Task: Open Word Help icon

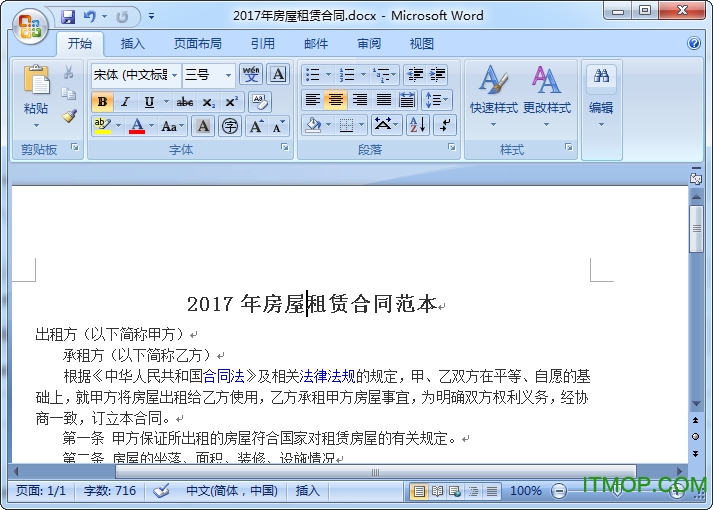Action: (x=694, y=43)
